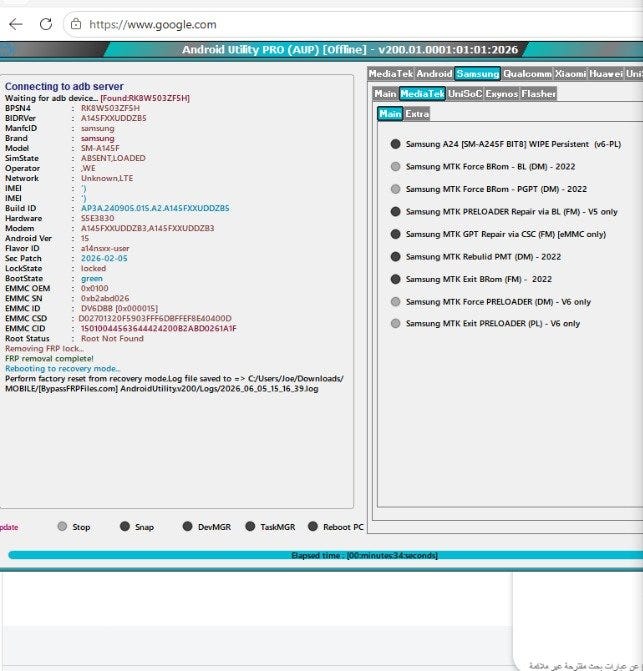Click the Root Status 'Root Not Found' value
This screenshot has height=671, width=643.
tap(113, 338)
